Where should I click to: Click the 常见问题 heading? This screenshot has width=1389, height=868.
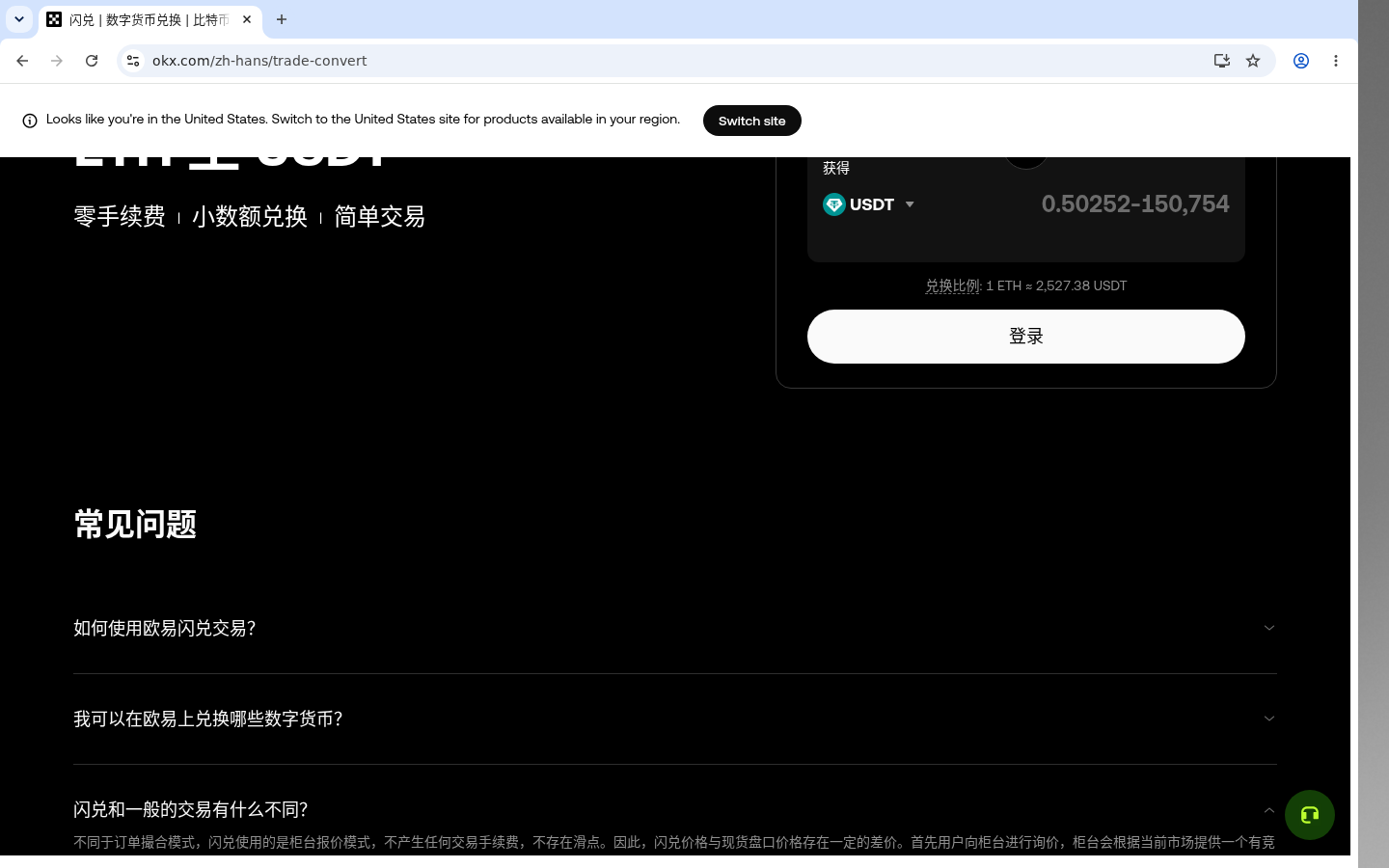pos(135,525)
